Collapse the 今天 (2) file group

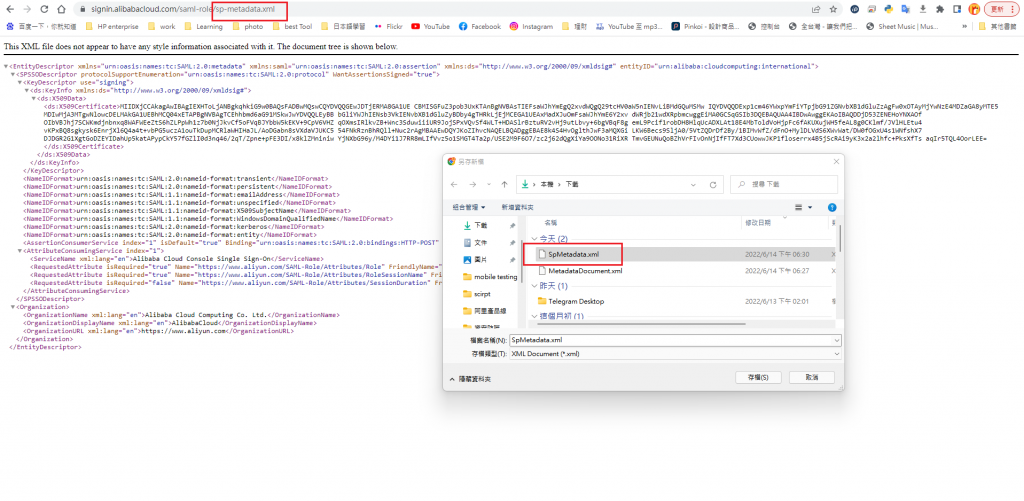(x=534, y=239)
